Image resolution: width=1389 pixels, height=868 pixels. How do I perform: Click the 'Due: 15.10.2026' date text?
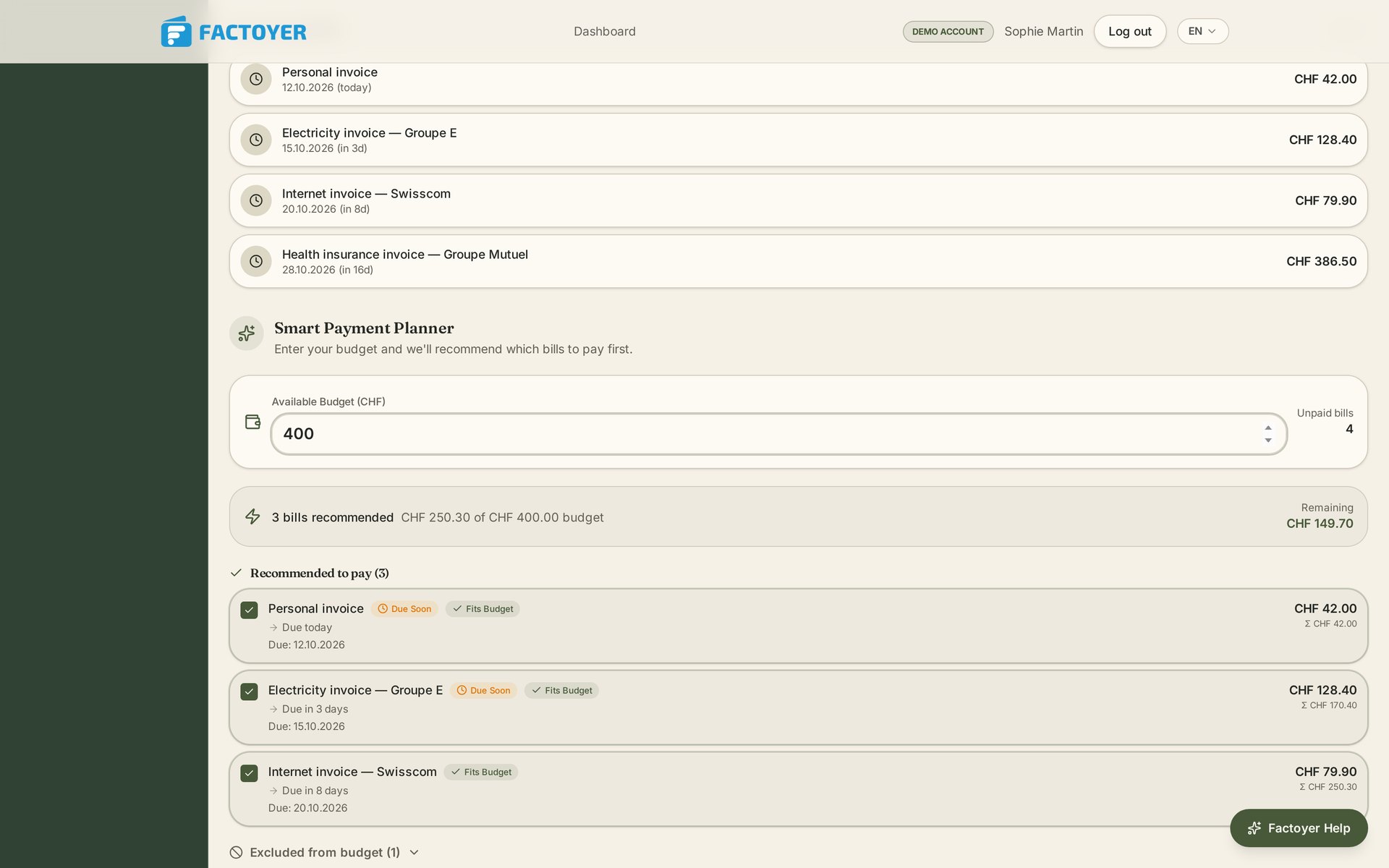pyautogui.click(x=307, y=726)
